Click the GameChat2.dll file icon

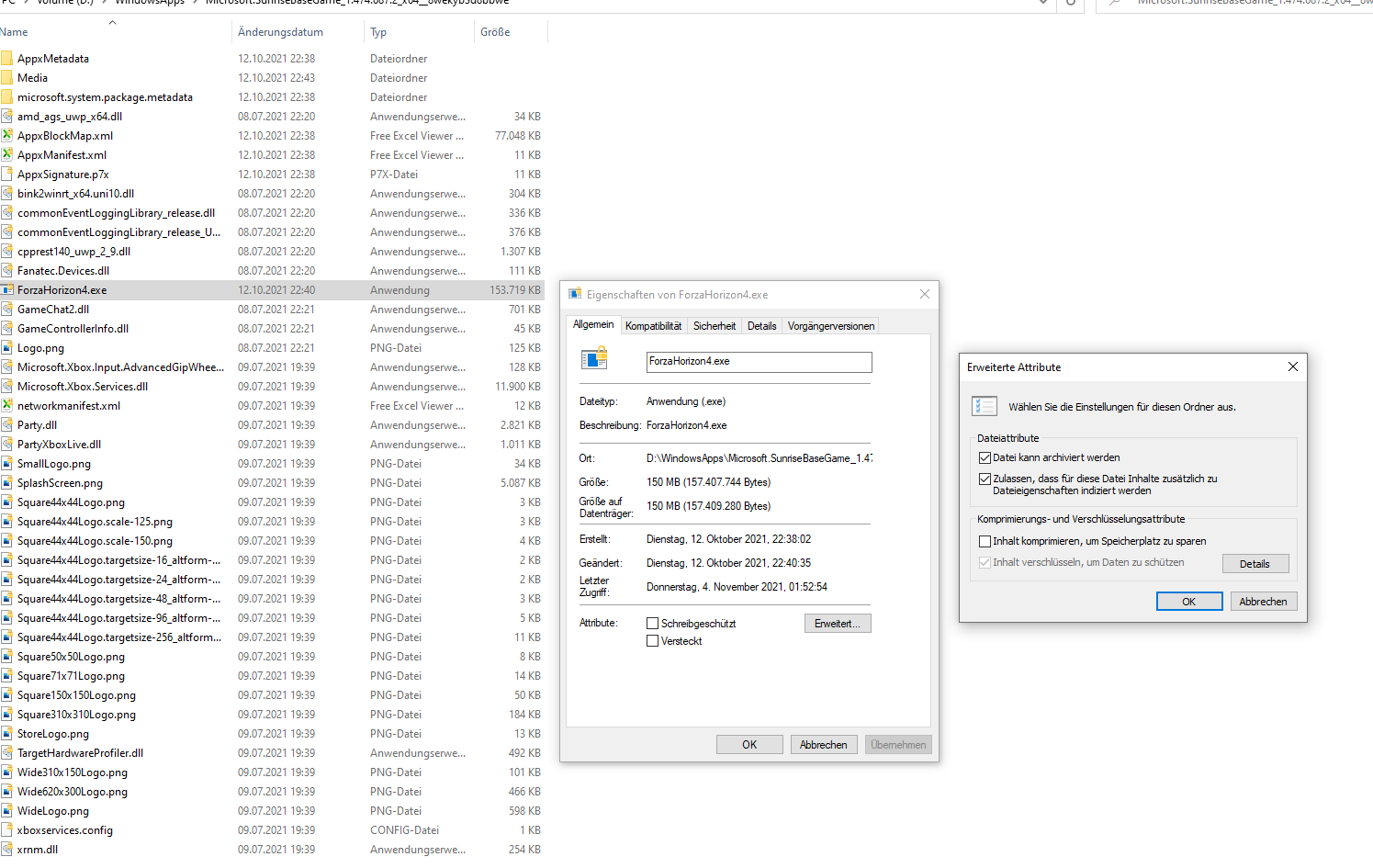coord(7,310)
